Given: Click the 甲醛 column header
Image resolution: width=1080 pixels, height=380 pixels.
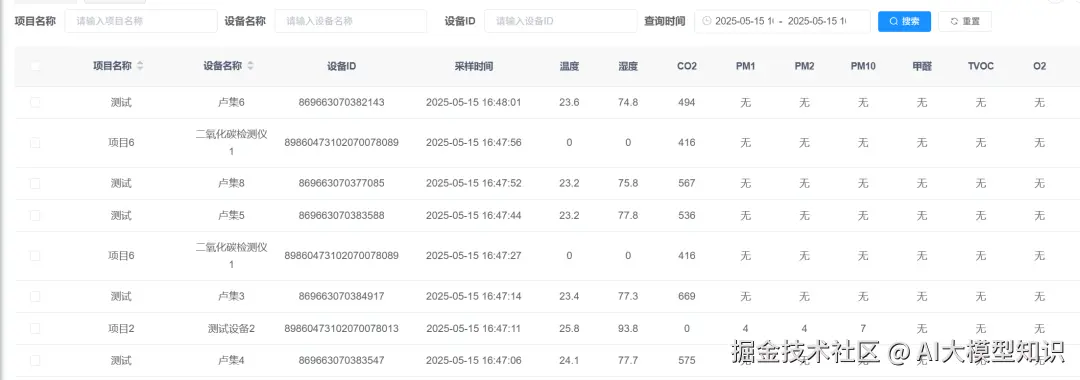Looking at the screenshot, I should 922,67.
